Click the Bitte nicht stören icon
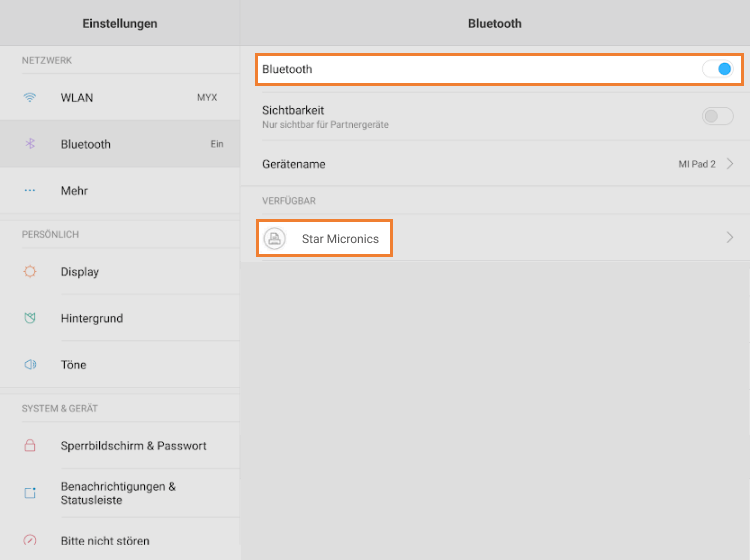750x560 pixels. tap(30, 540)
